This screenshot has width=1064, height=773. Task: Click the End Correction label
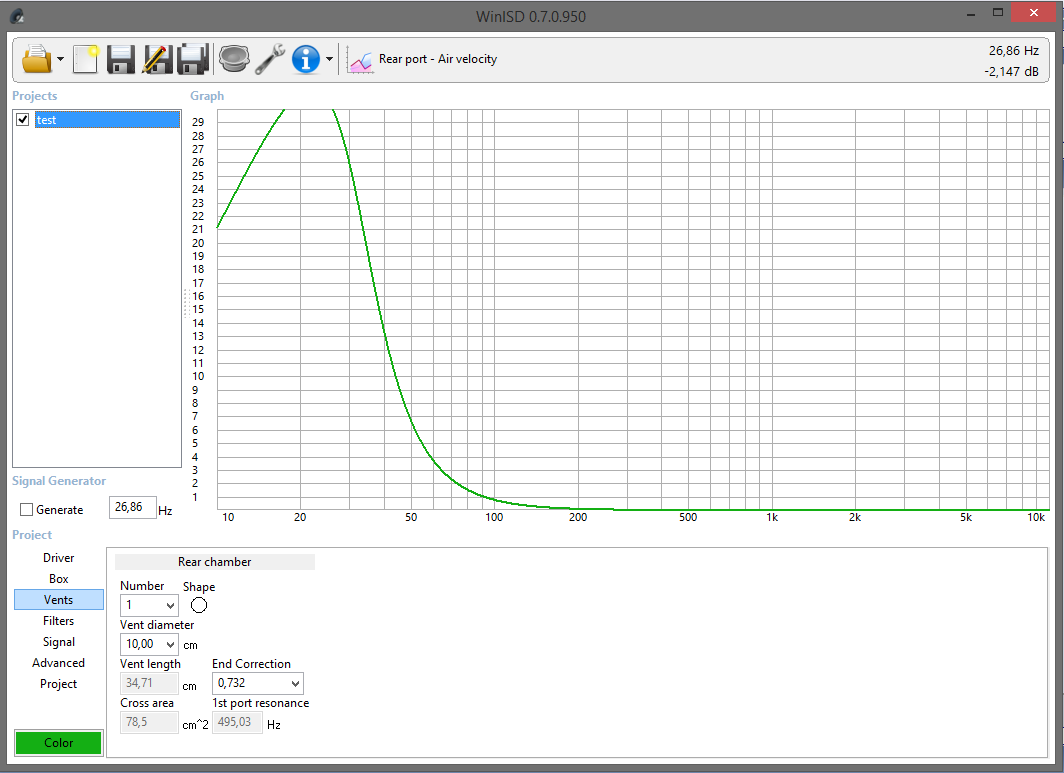[251, 664]
